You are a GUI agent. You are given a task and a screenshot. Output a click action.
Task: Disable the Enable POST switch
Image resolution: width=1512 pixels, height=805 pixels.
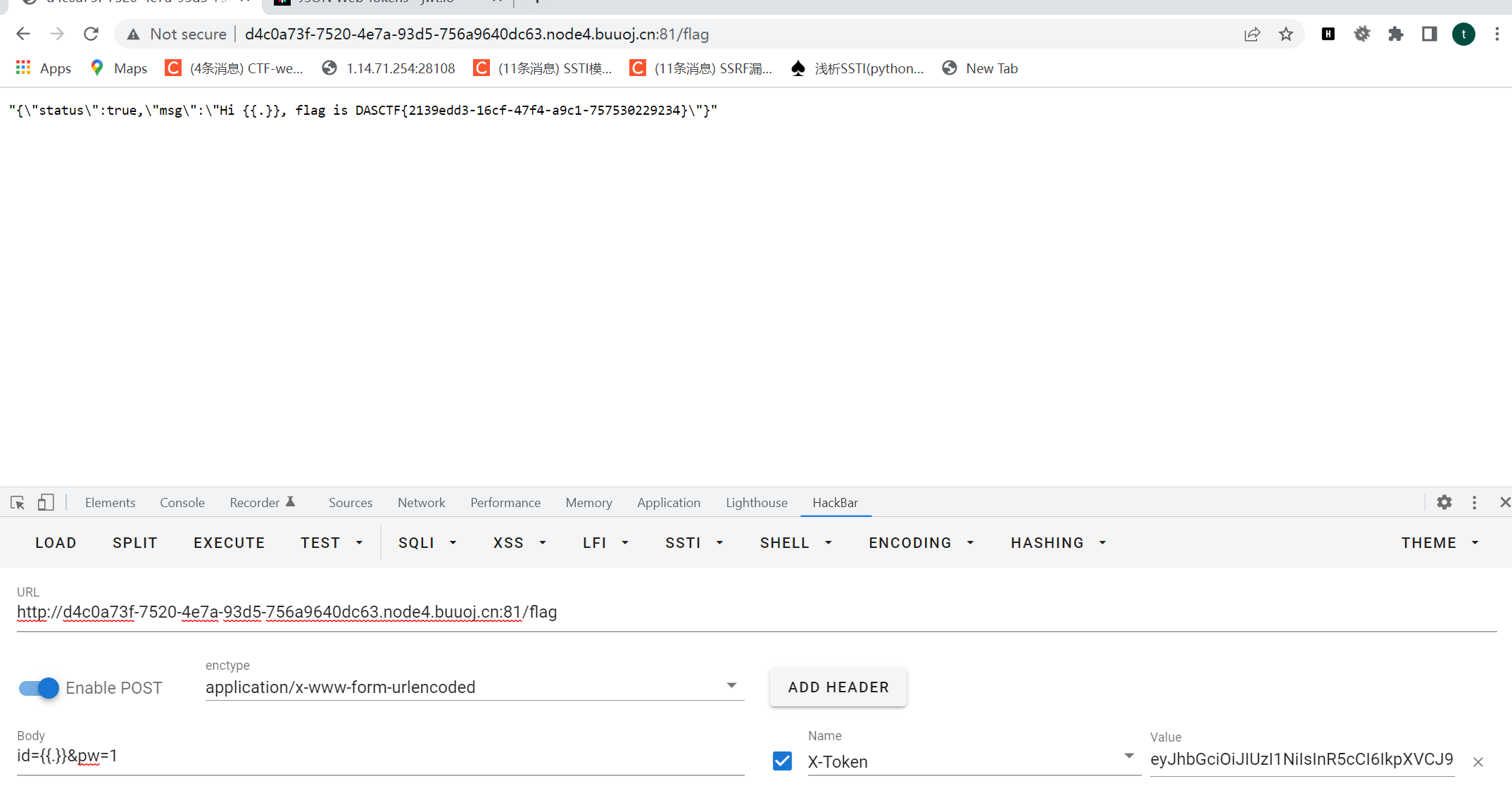point(39,687)
